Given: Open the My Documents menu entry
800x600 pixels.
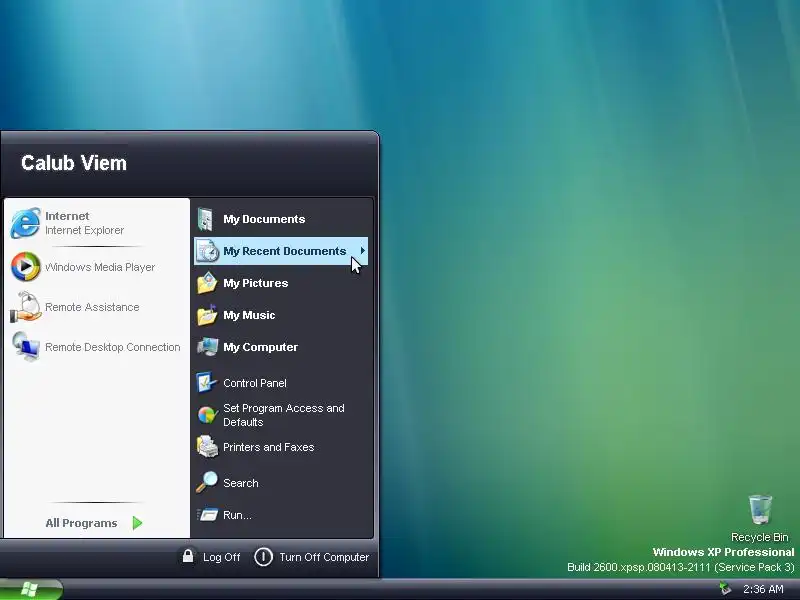Looking at the screenshot, I should [281, 219].
